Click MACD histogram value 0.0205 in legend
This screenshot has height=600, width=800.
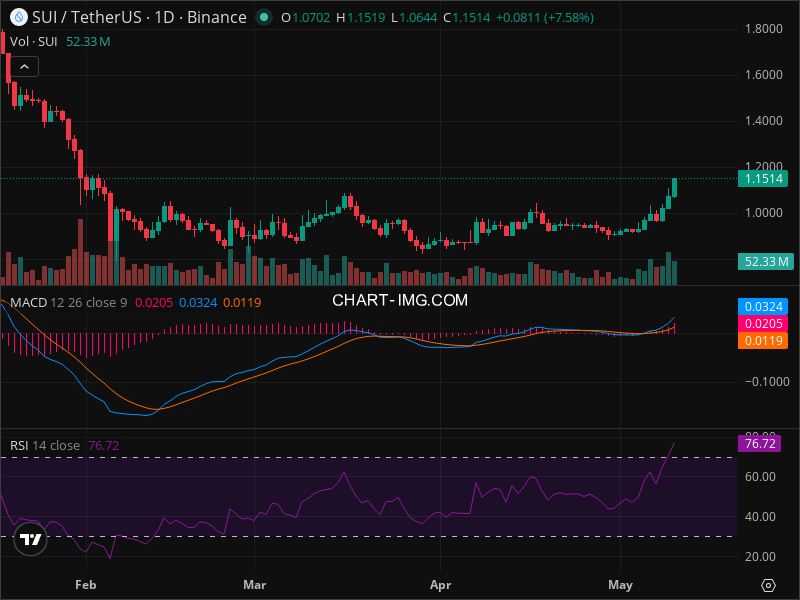click(154, 303)
